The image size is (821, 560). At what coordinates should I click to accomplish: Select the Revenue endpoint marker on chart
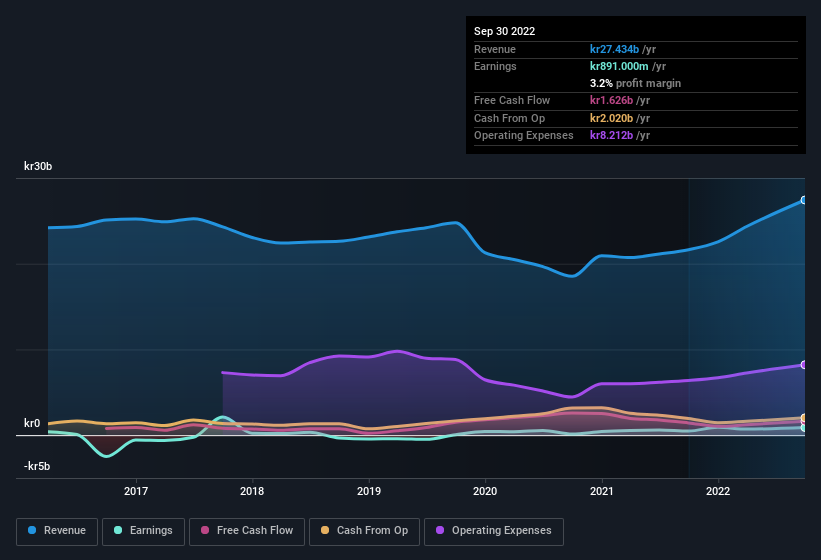coord(804,200)
